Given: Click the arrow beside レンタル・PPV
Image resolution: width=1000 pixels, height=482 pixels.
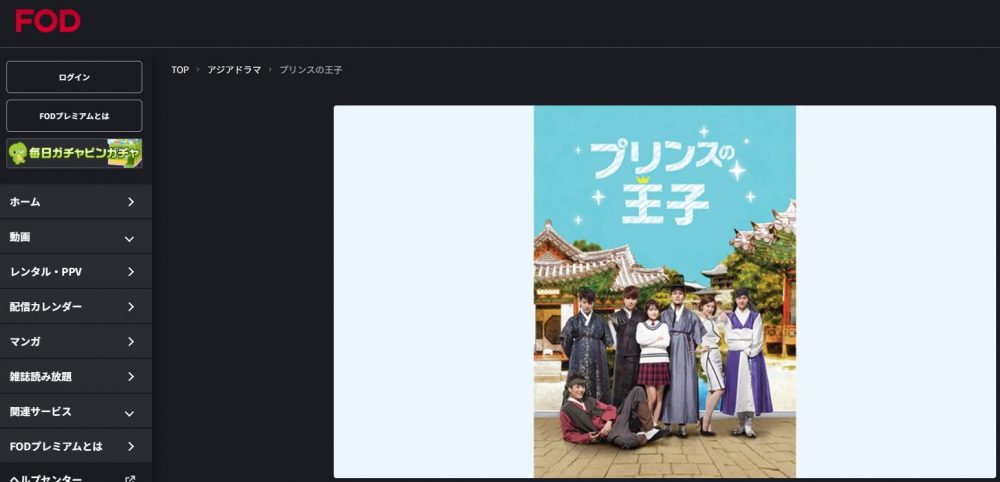Looking at the screenshot, I should point(131,272).
